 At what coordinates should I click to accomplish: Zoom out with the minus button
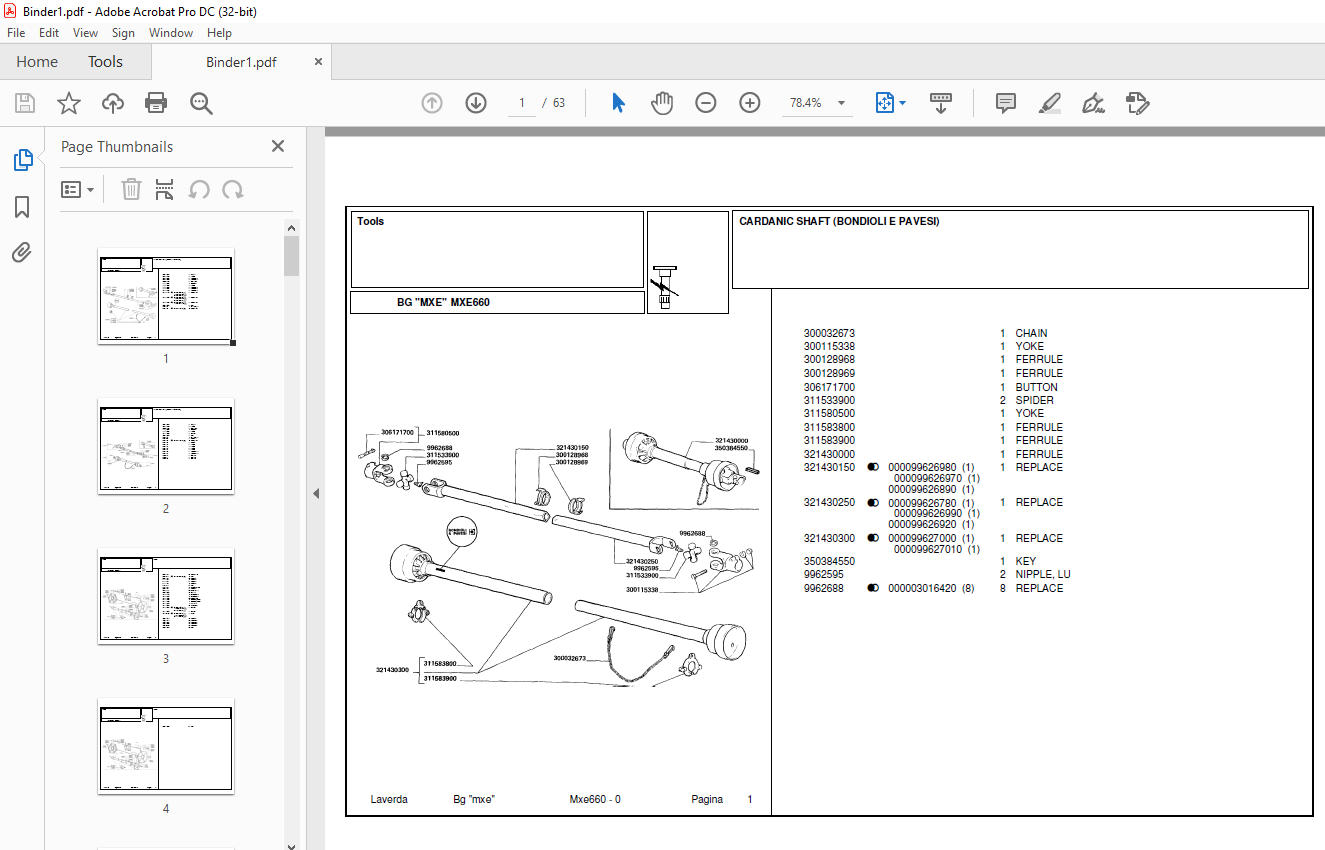pos(706,103)
